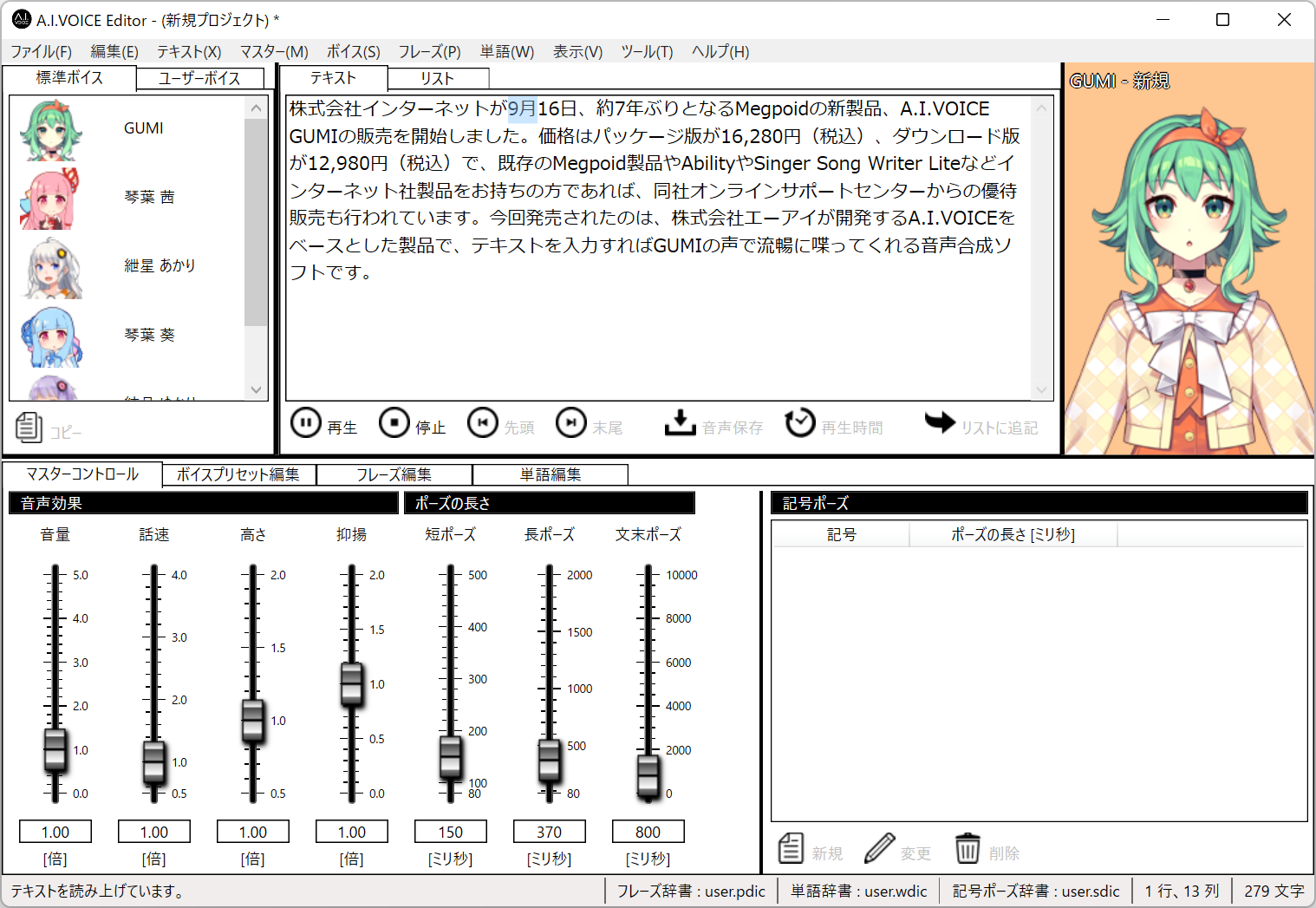
Task: Click the 高さ slider handle
Action: point(252,721)
